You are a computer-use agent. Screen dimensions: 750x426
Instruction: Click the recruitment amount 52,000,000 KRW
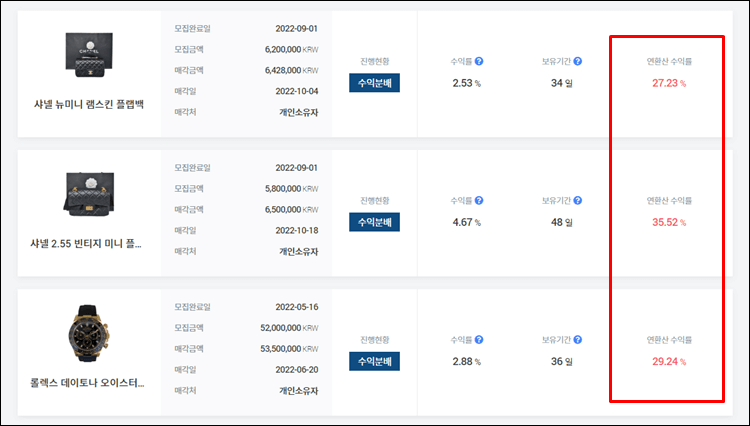pos(289,328)
